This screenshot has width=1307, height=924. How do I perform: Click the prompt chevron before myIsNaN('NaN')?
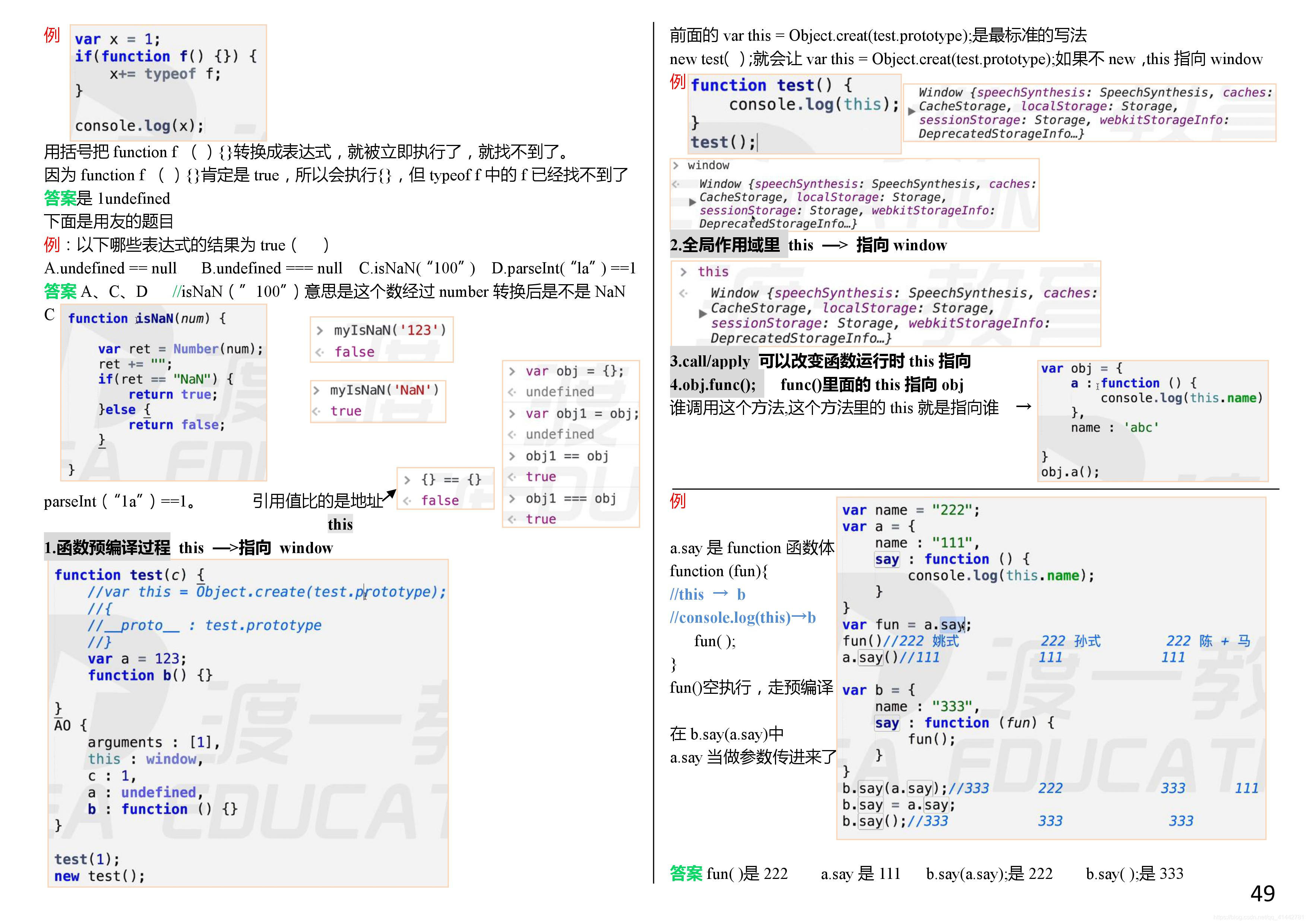point(316,390)
